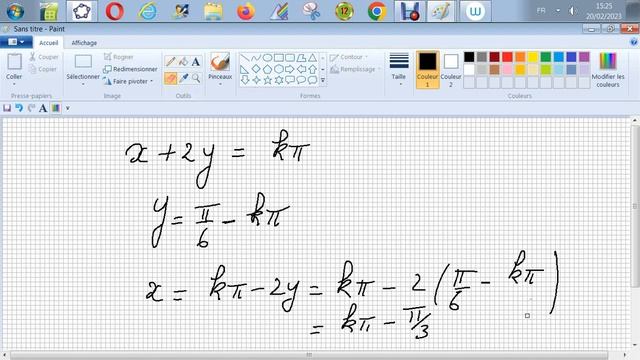
Task: Switch to the Affichage tab
Action: pos(84,43)
